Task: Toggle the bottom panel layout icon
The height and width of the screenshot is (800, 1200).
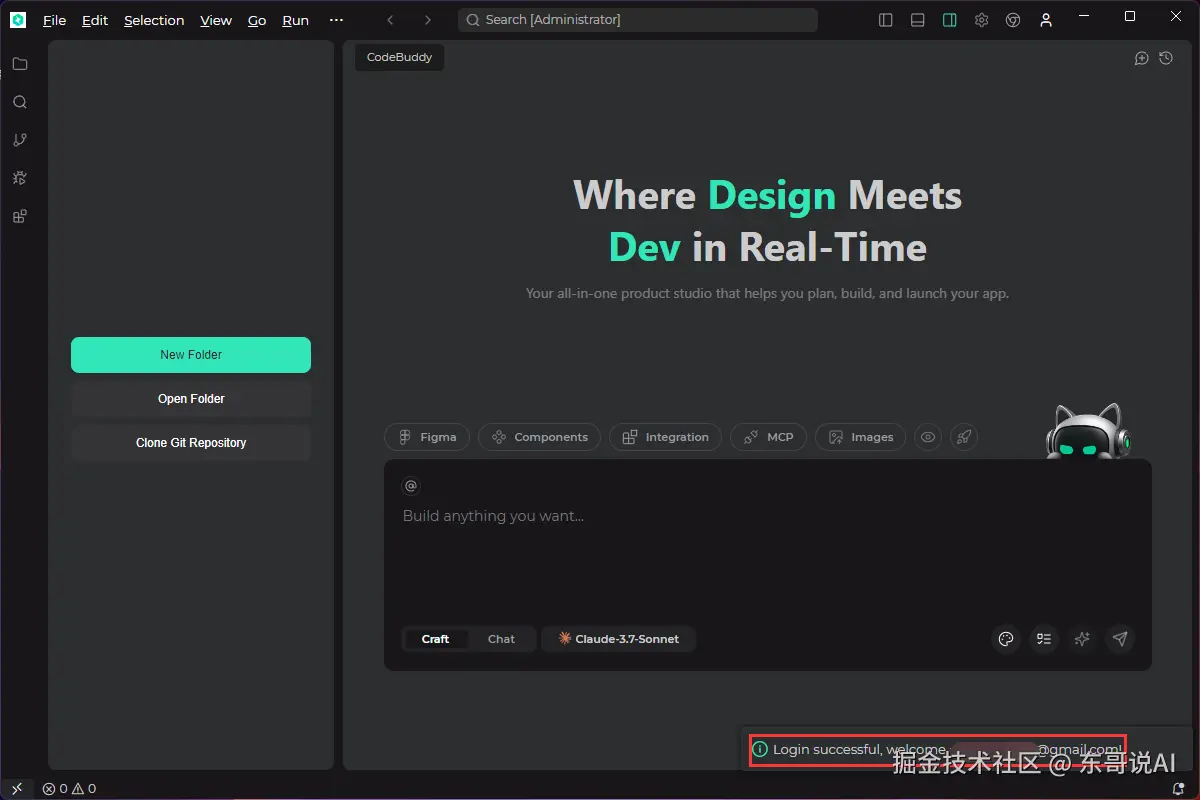Action: click(x=917, y=20)
